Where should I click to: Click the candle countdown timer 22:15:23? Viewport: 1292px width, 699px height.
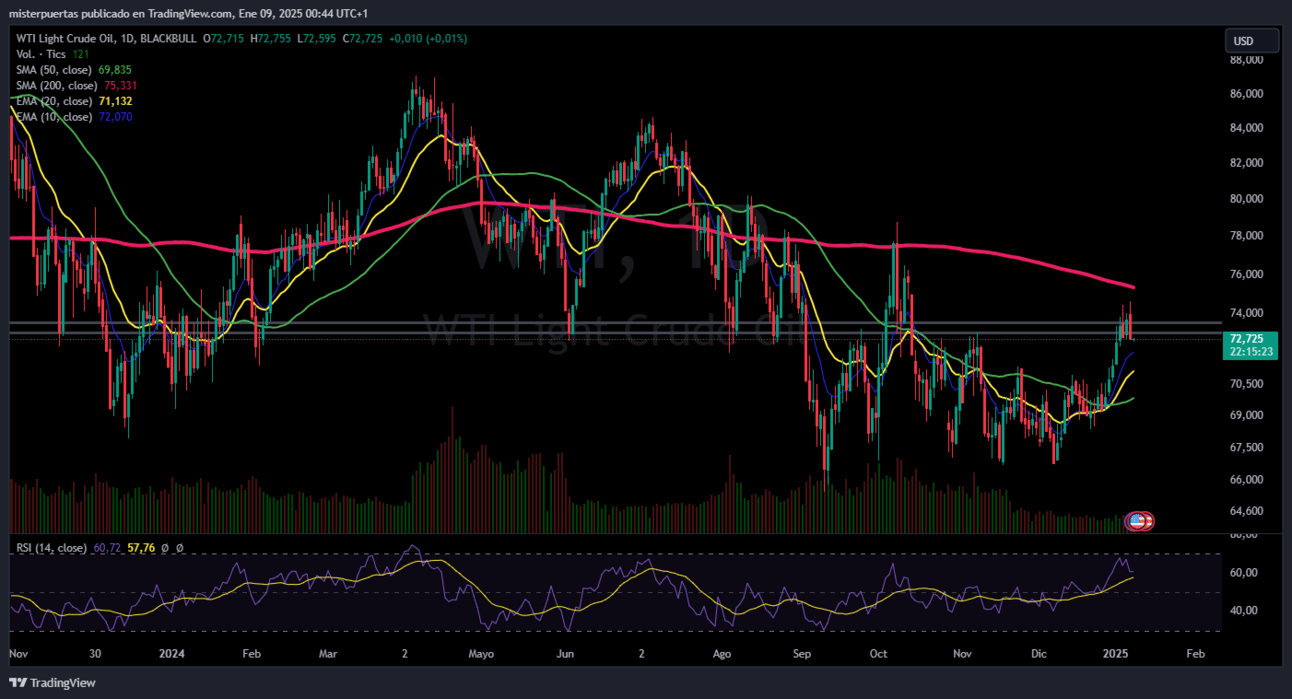click(1251, 352)
